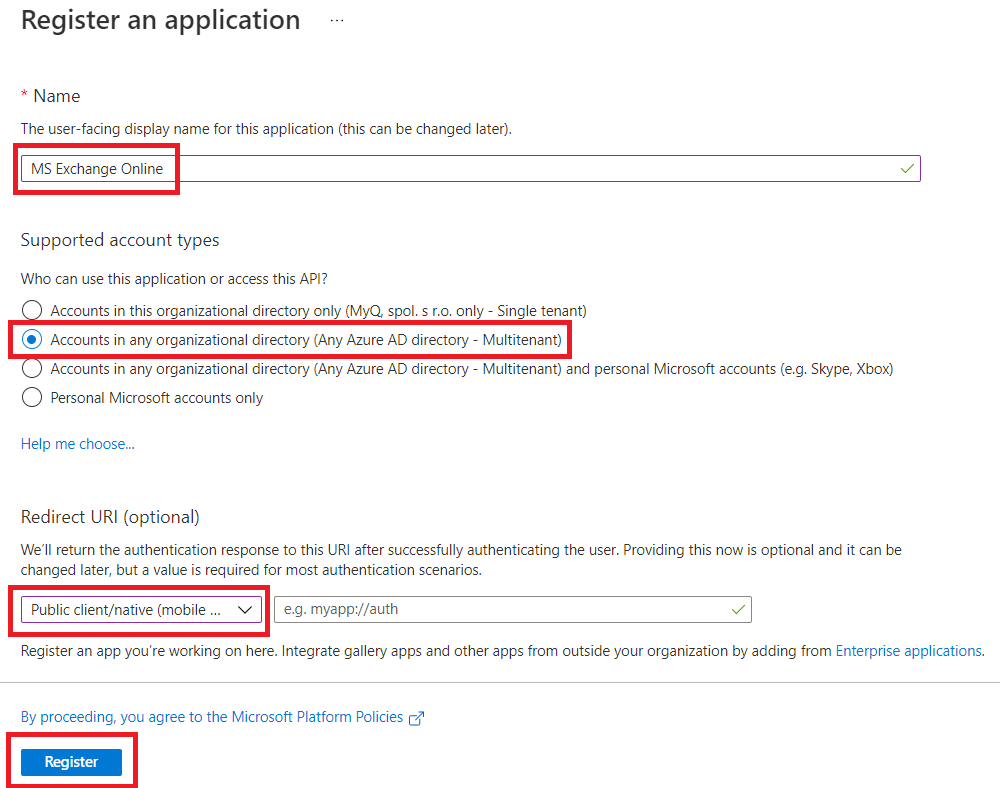Click the green validation checkmark in the Name field
The width and height of the screenshot is (1000, 788).
pyautogui.click(x=907, y=168)
